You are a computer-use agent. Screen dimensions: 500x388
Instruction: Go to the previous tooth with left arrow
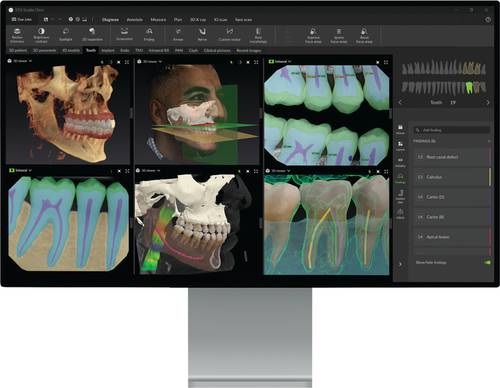400,102
